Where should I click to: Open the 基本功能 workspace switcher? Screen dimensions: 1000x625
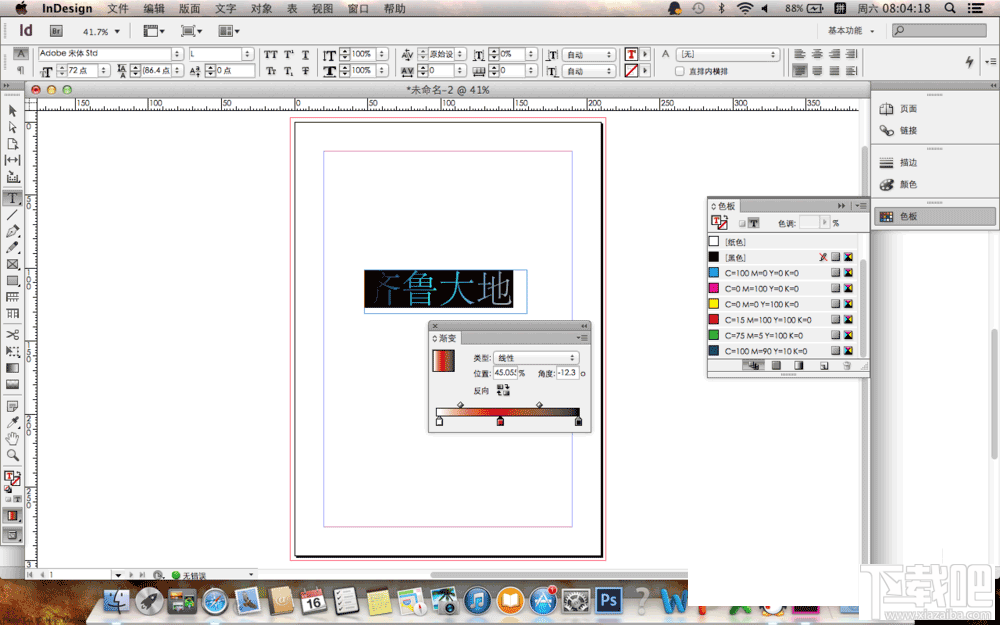pyautogui.click(x=851, y=31)
